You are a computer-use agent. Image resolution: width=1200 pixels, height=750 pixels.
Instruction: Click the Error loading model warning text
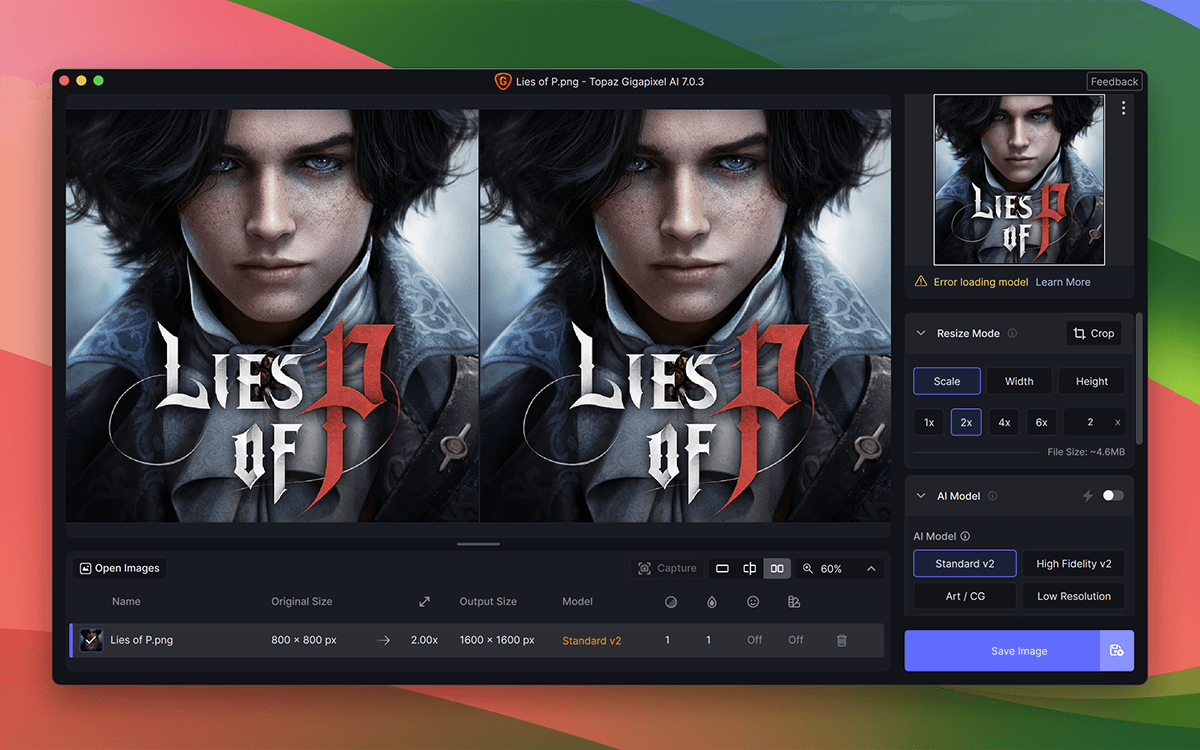click(981, 282)
